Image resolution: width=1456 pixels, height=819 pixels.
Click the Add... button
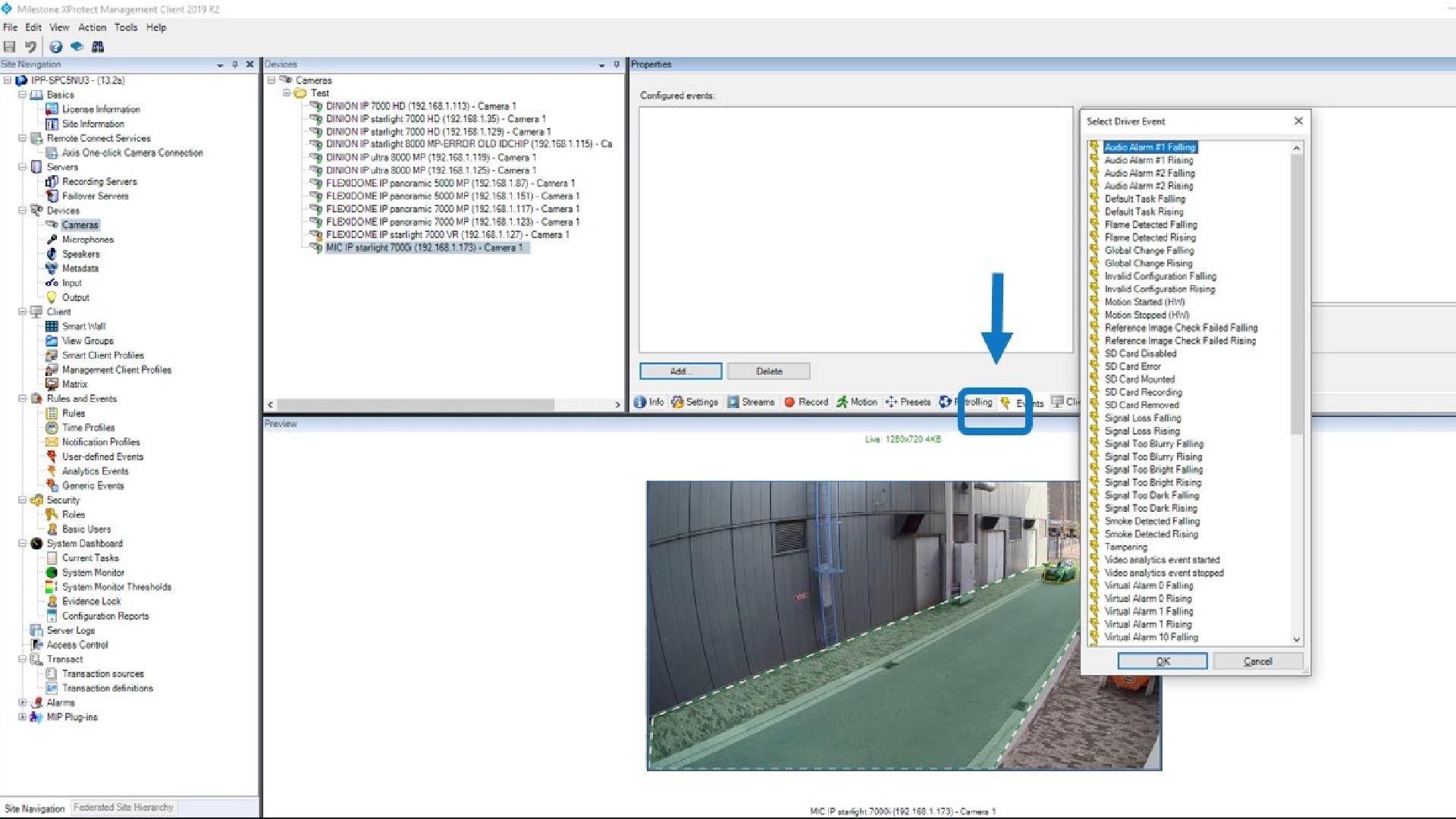pyautogui.click(x=680, y=371)
